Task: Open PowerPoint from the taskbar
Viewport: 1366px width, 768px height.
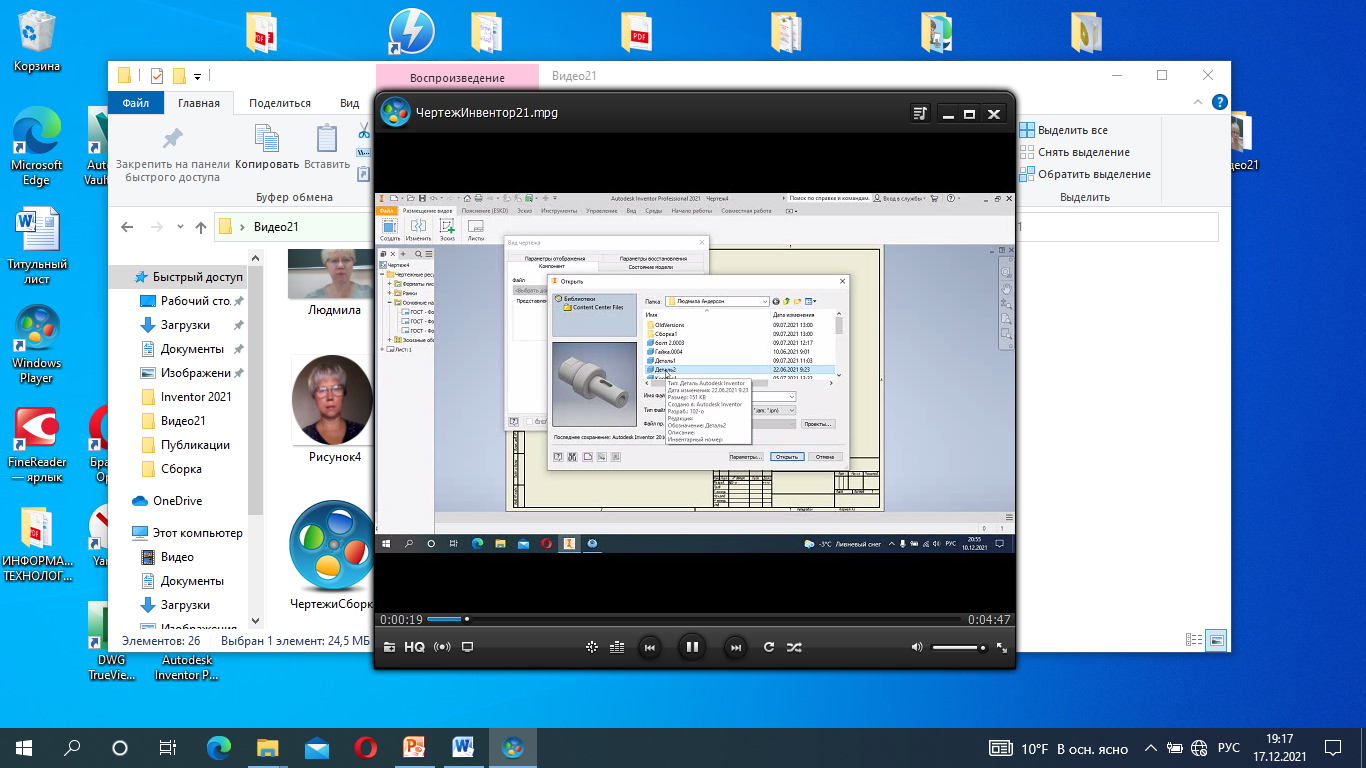Action: coord(414,747)
